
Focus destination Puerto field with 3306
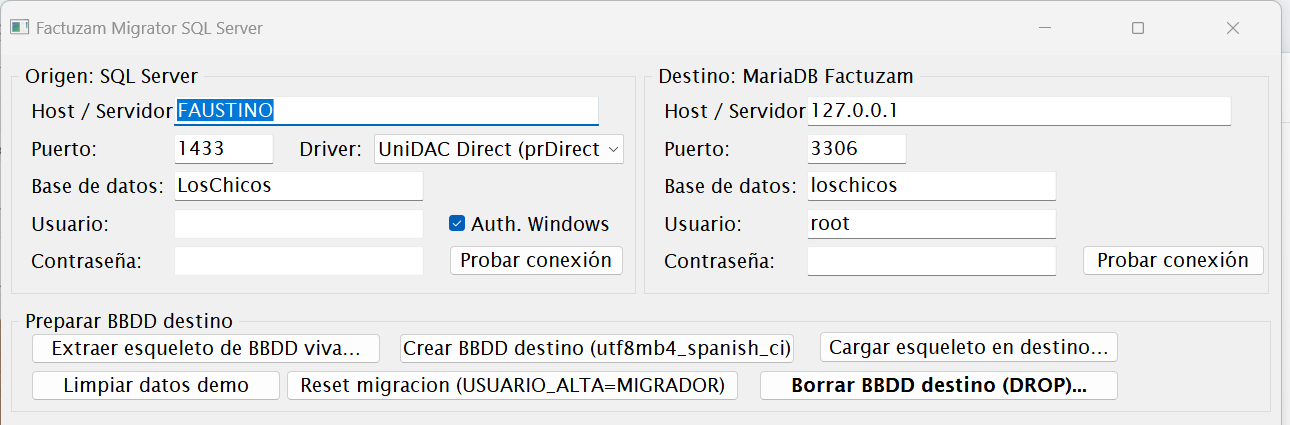click(x=857, y=149)
